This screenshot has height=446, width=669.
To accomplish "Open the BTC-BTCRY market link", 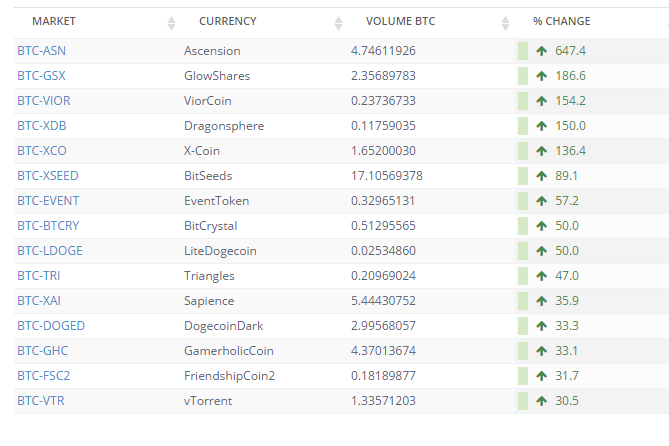I will coord(48,226).
